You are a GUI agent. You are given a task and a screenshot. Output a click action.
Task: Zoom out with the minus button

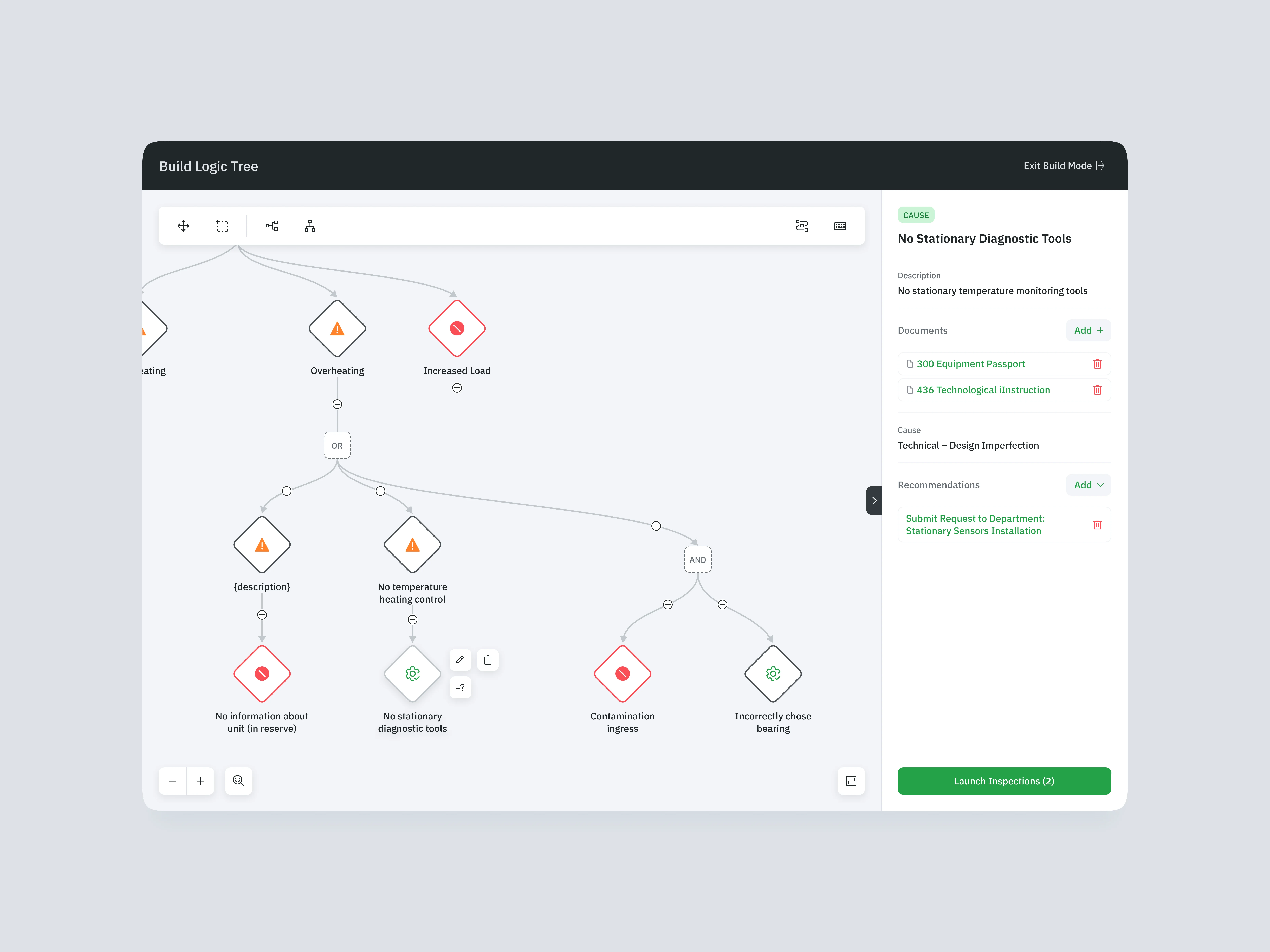click(x=172, y=781)
